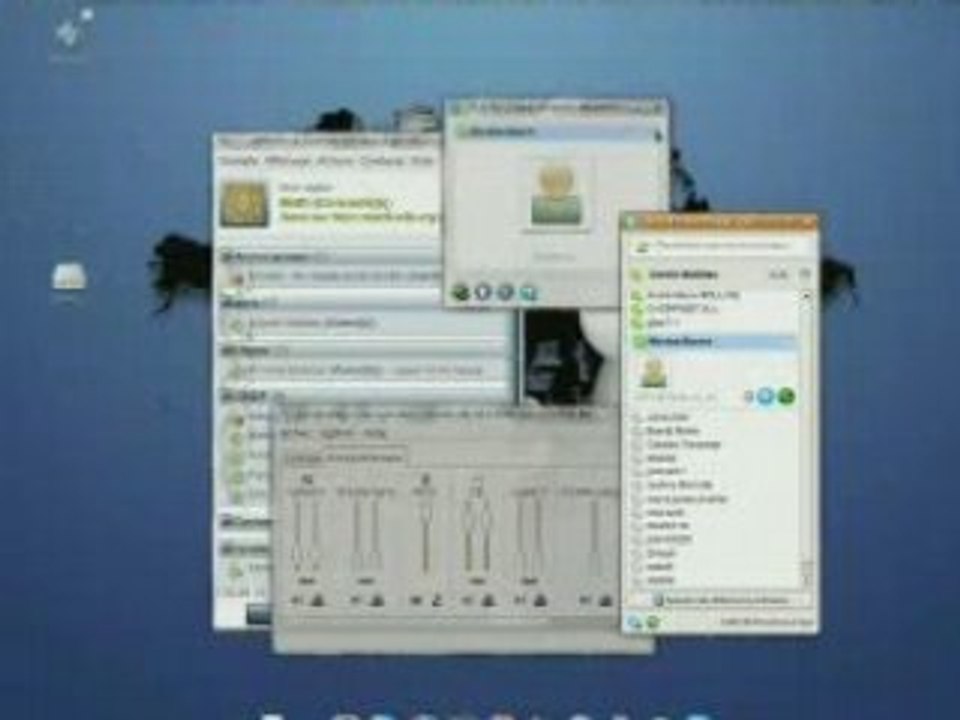Click the second round icon in the call window's toolbar
The image size is (960, 720).
(x=483, y=291)
